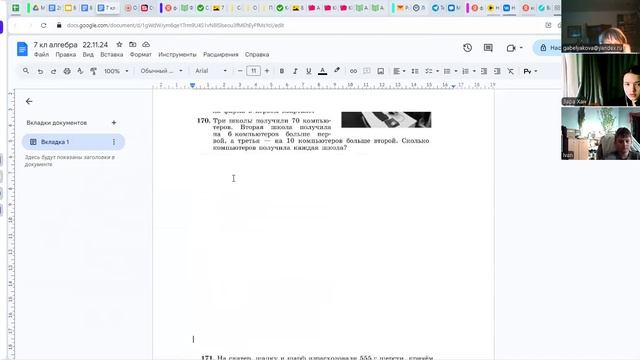Viewport: 640px width, 360px height.
Task: Open the text alignment dropdown
Action: 399,71
